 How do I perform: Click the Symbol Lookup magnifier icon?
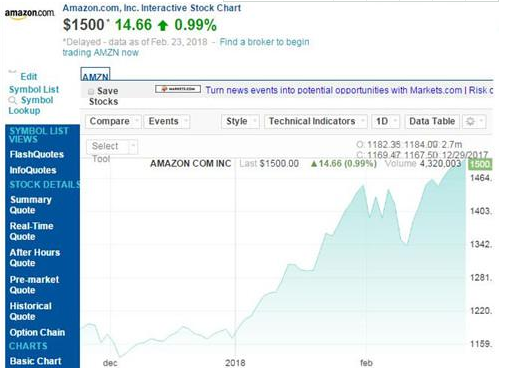point(12,100)
